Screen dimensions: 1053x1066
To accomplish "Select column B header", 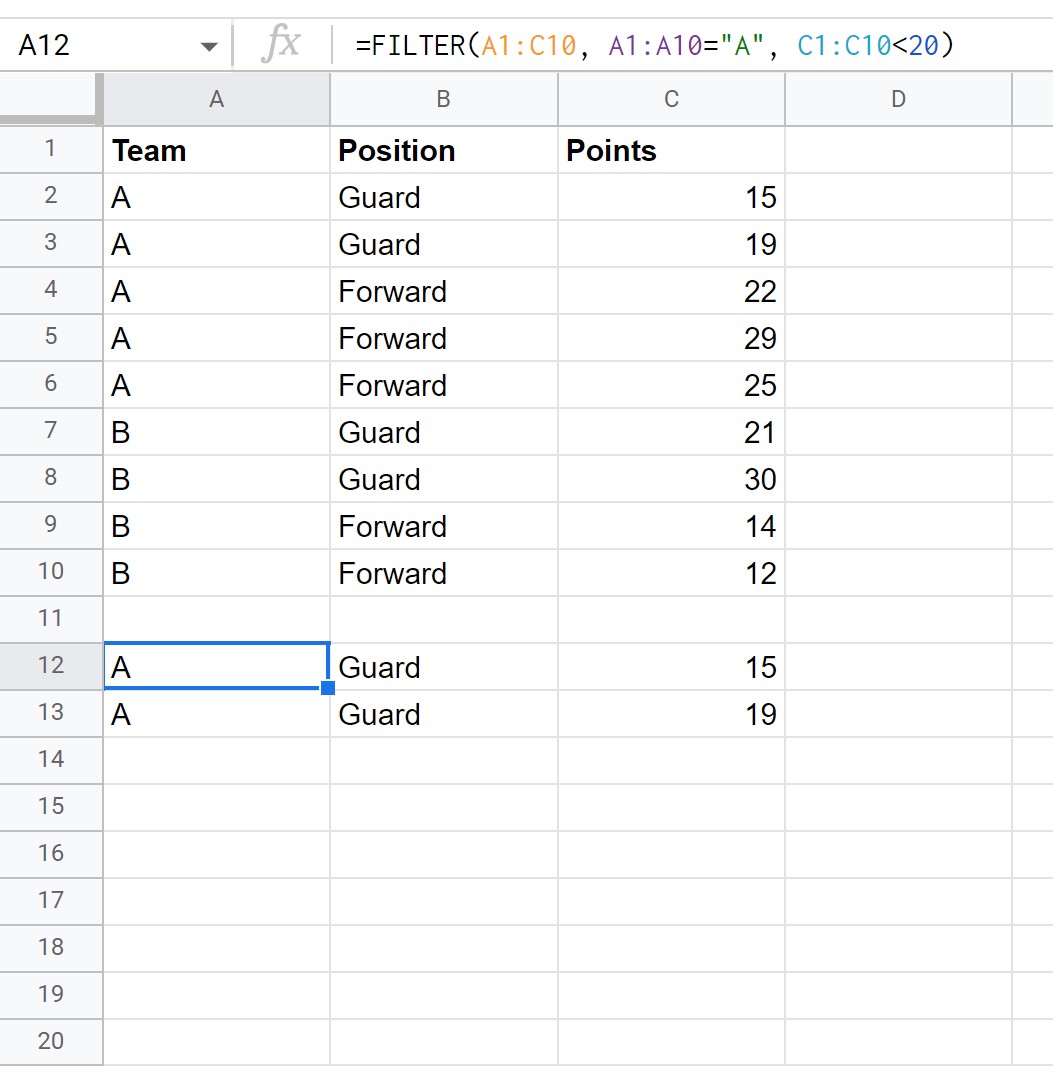I will click(x=443, y=99).
